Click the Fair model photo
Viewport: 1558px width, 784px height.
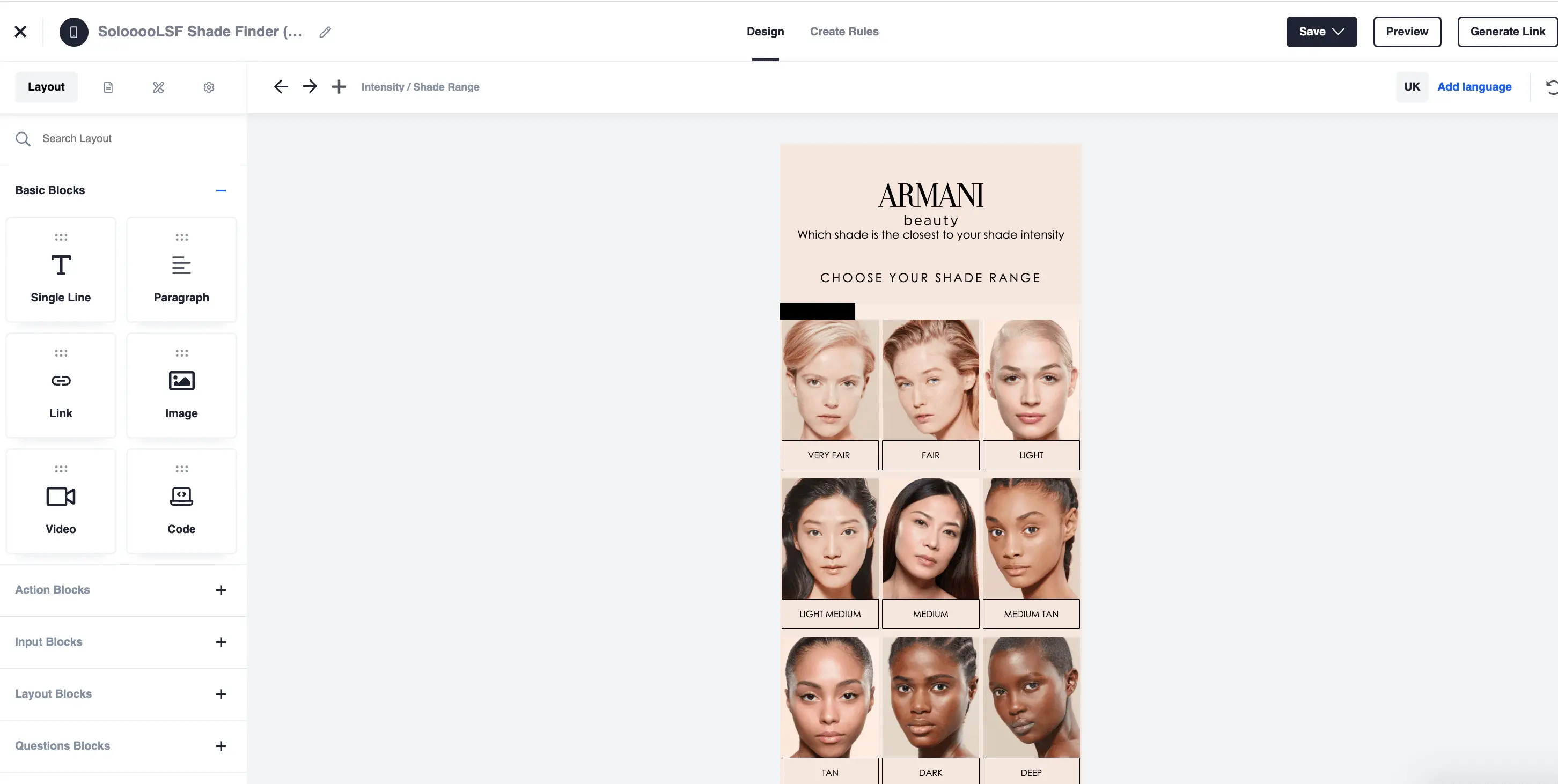[930, 380]
